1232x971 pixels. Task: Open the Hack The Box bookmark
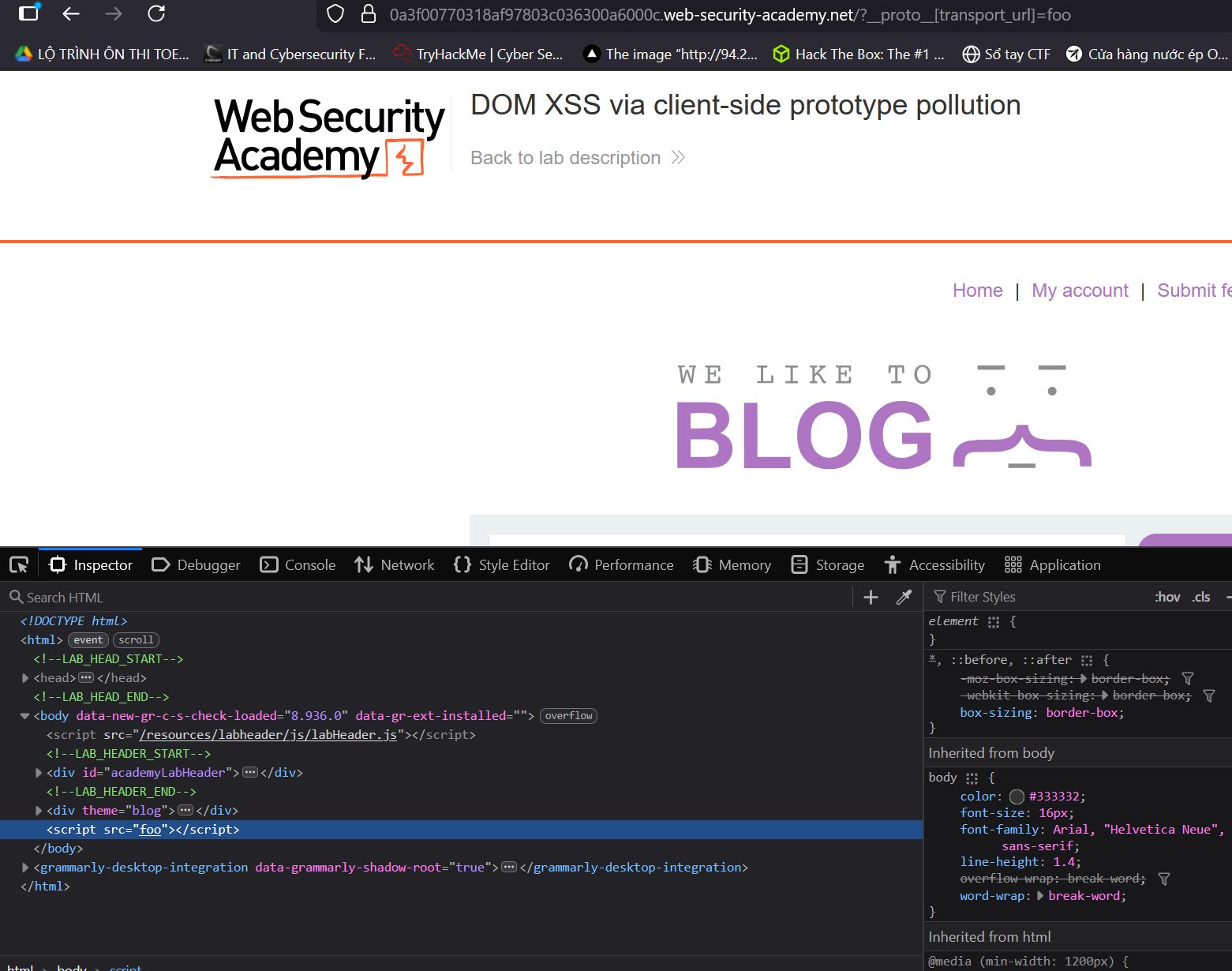coord(858,54)
